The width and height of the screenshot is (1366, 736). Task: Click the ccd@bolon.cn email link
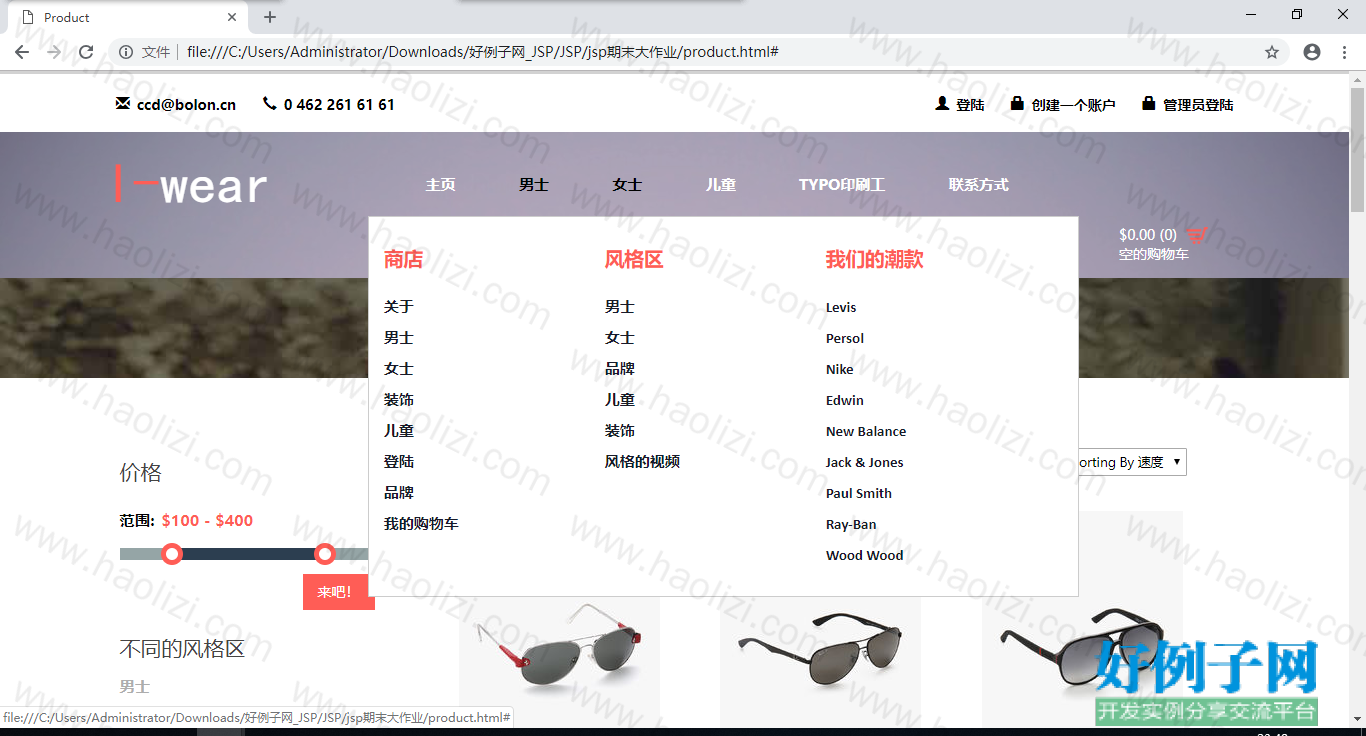point(187,104)
